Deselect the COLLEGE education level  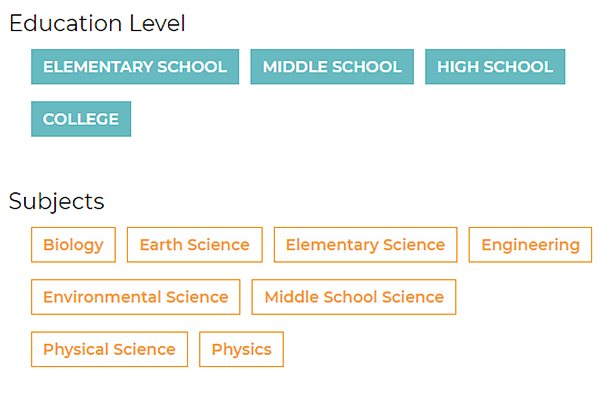(81, 119)
